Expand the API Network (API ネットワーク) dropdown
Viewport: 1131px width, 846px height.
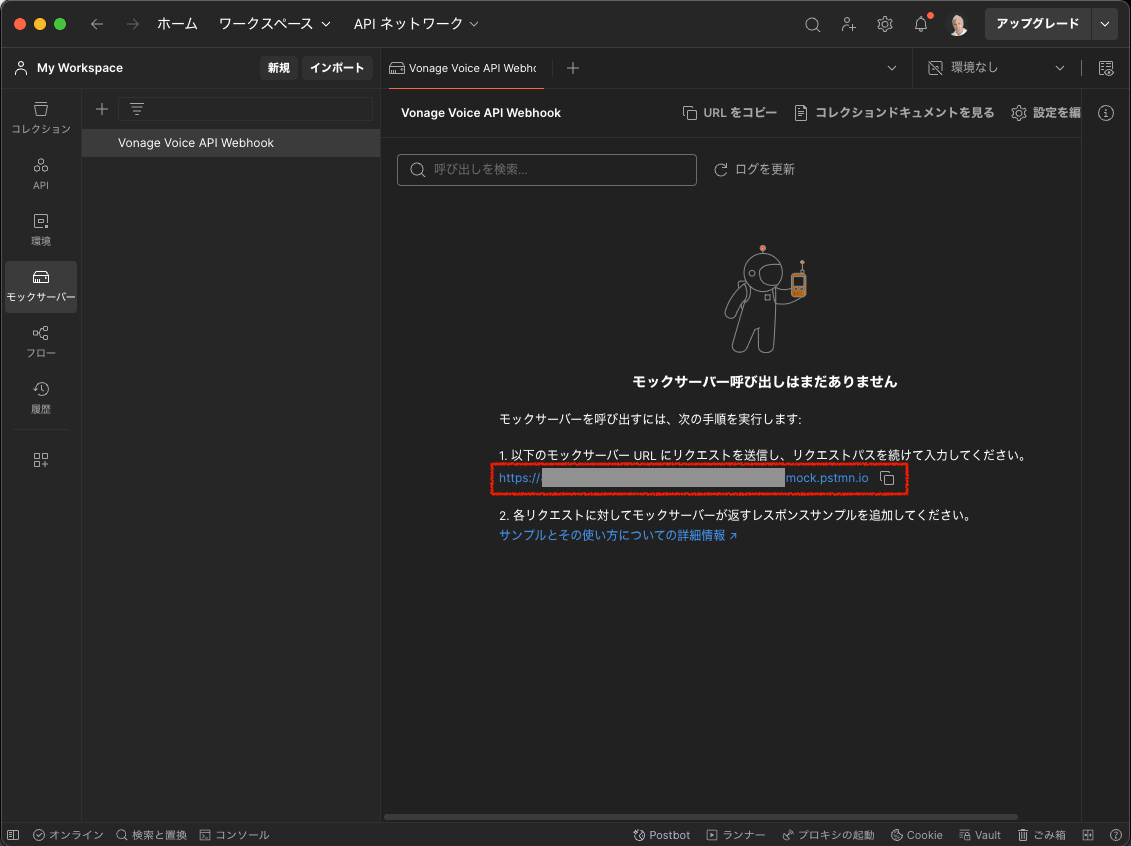click(416, 24)
